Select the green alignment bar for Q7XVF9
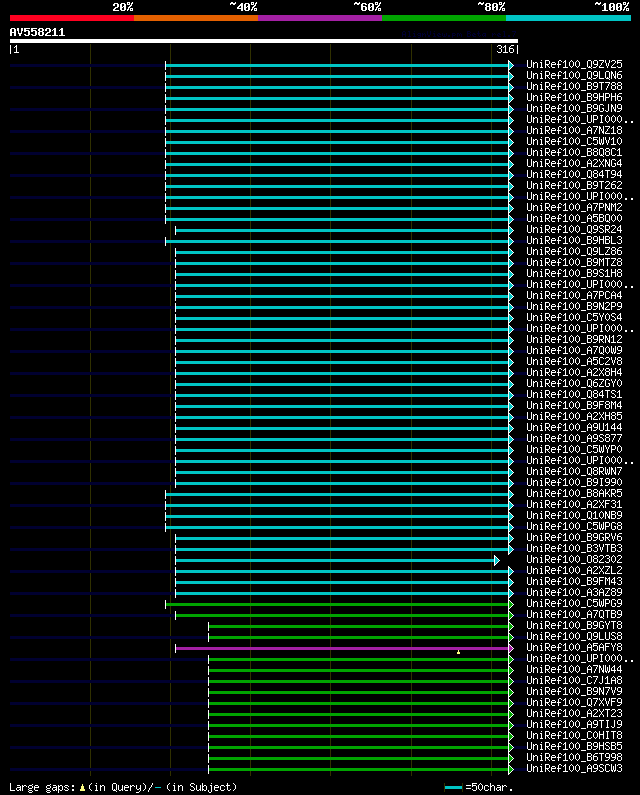The width and height of the screenshot is (640, 795). coord(359,704)
